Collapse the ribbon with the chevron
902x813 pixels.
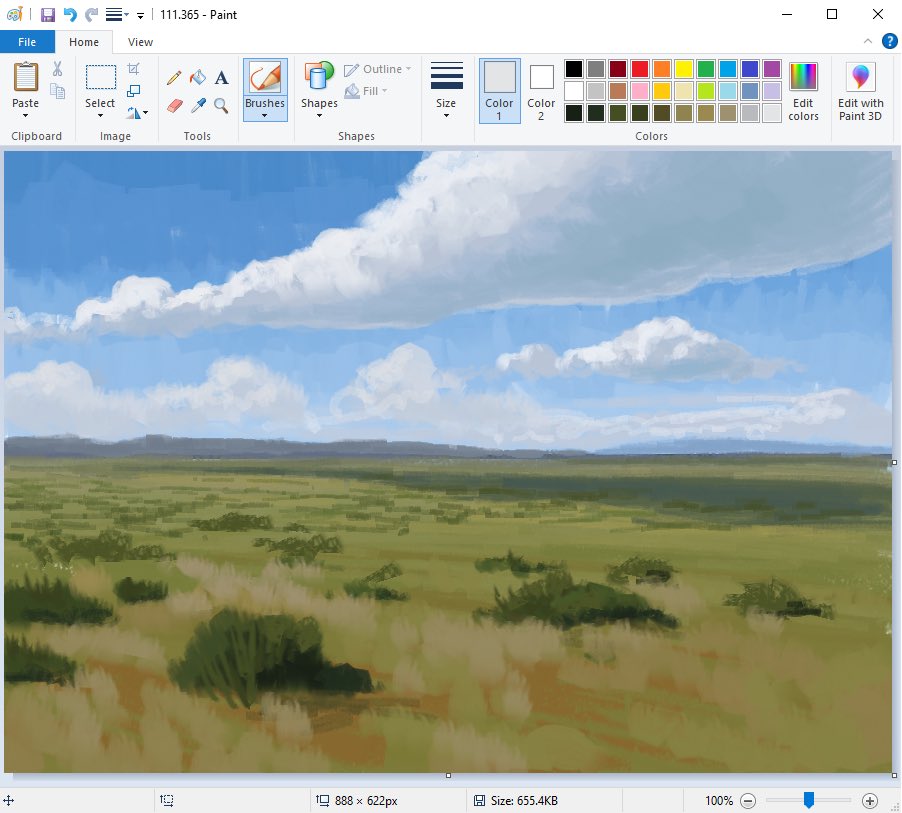868,41
